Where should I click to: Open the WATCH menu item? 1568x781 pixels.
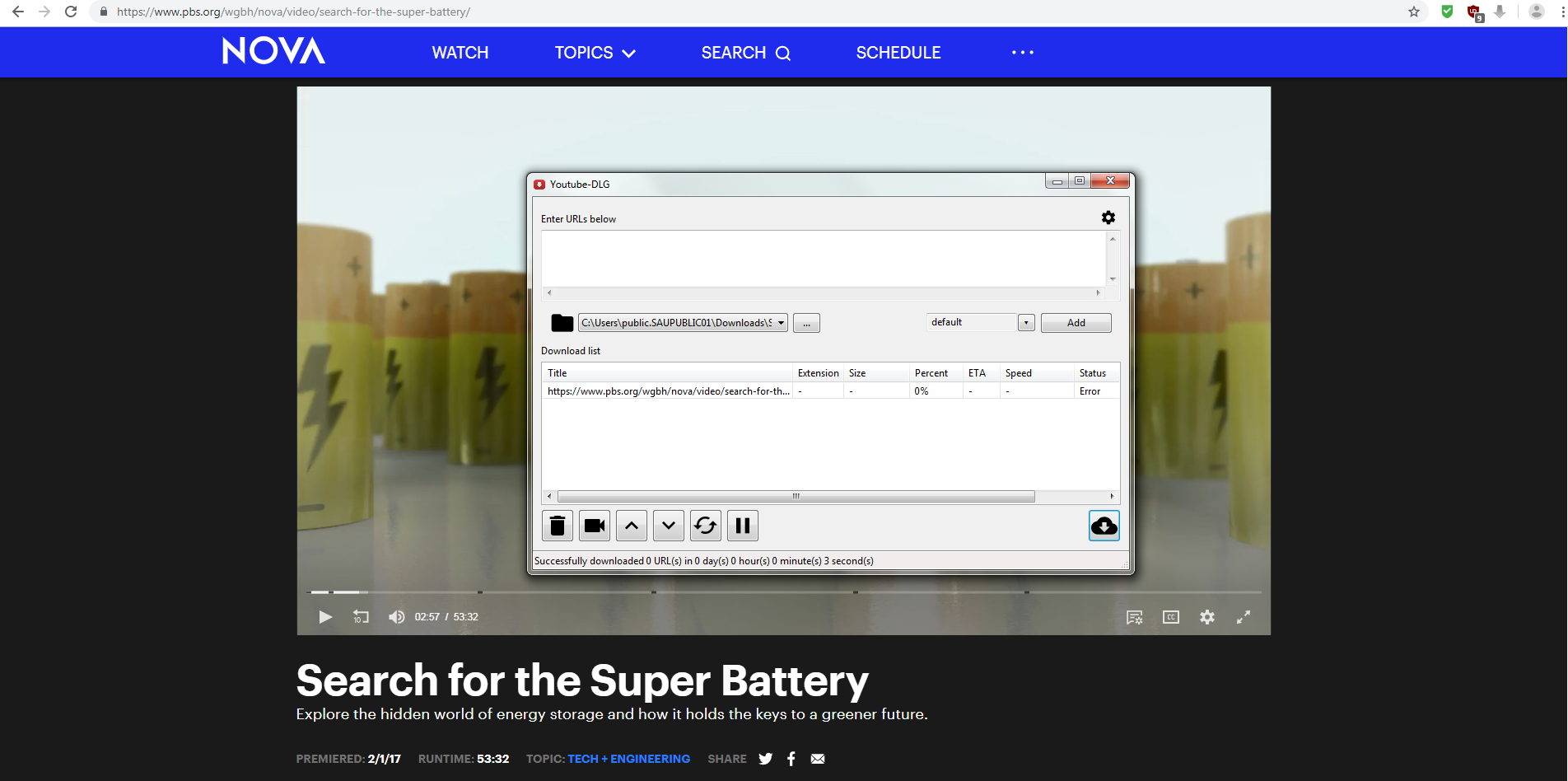pos(460,52)
